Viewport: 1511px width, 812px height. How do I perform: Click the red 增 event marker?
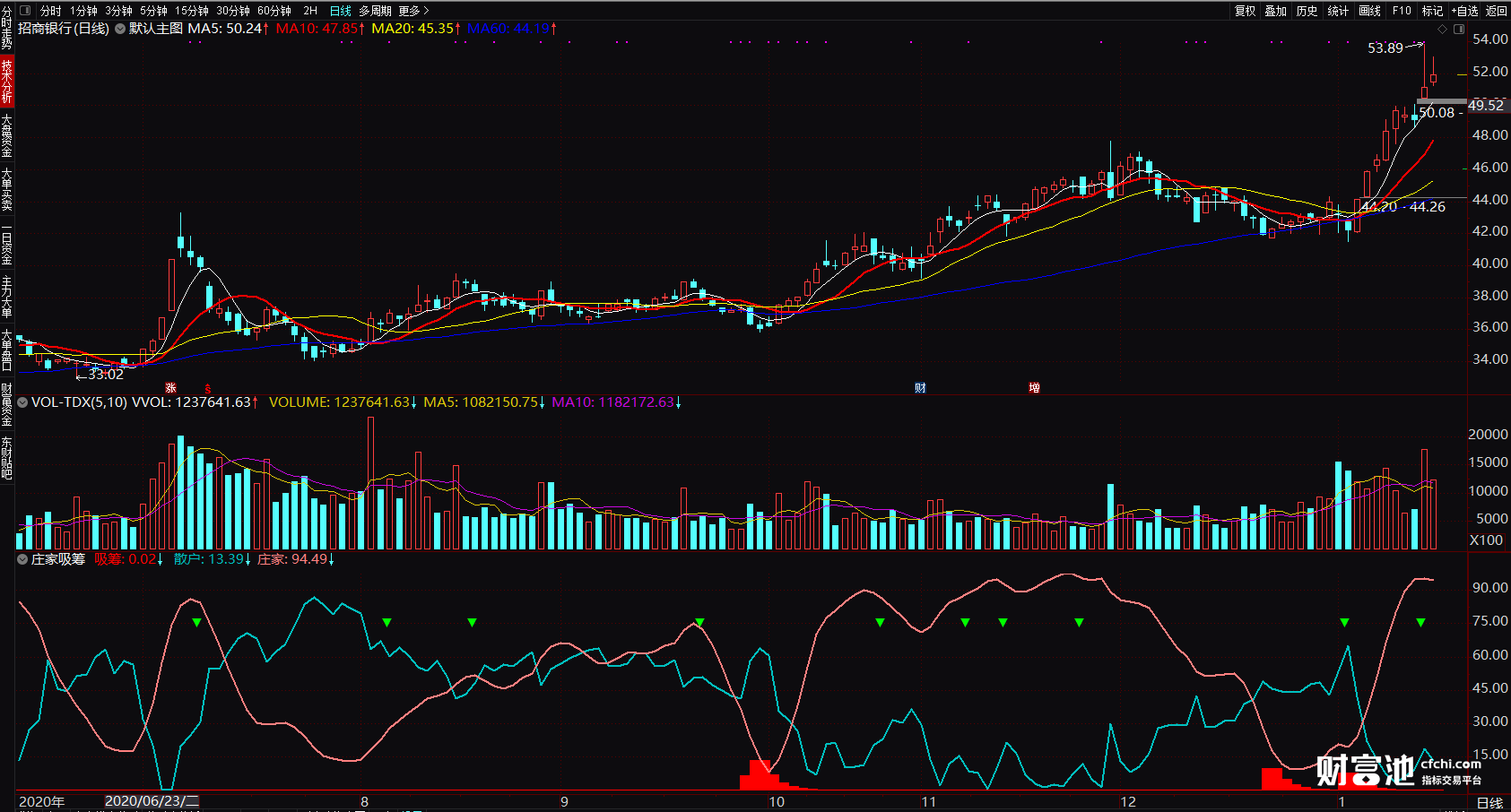(x=1034, y=388)
